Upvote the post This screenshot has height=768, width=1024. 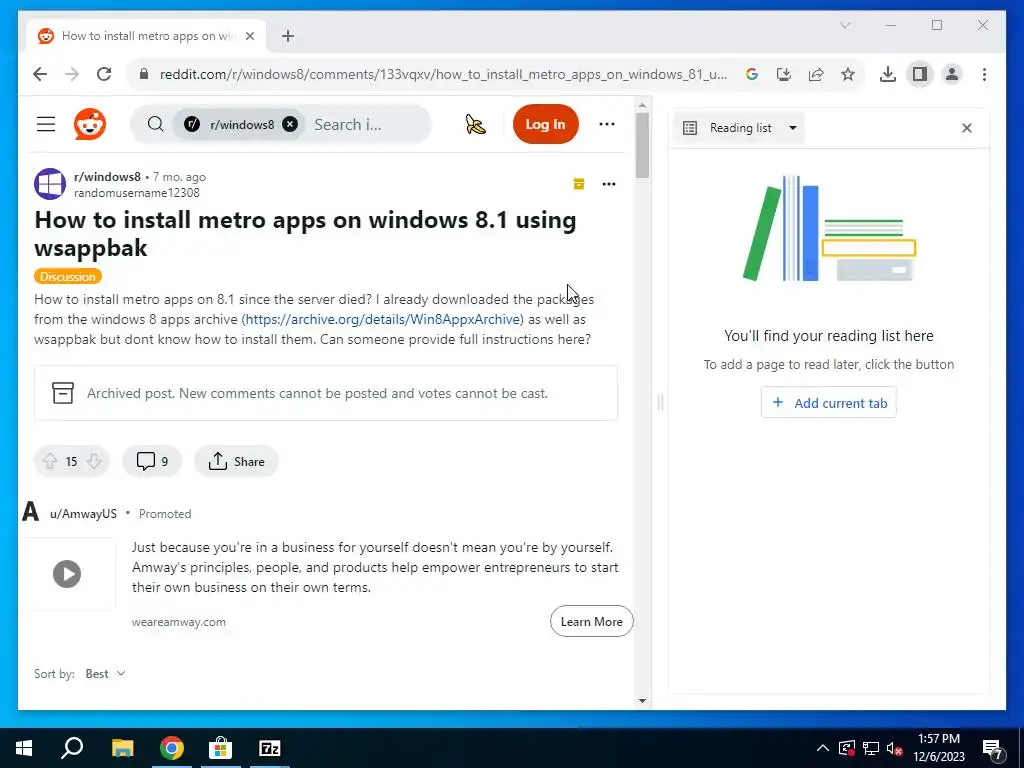50,461
